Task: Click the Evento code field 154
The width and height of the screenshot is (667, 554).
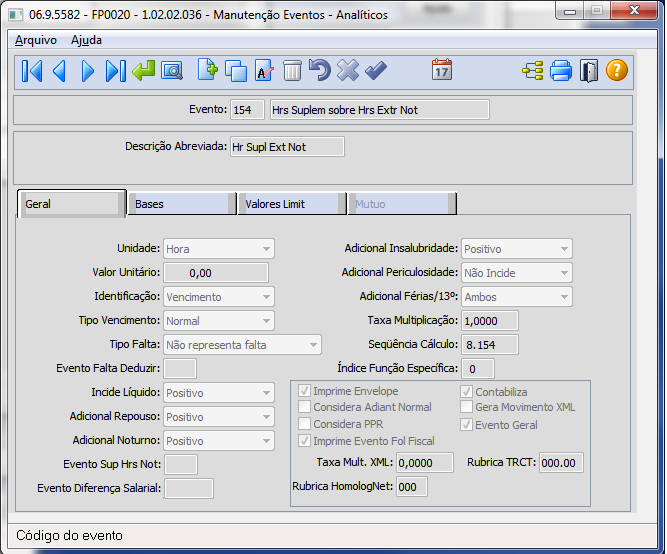Action: pos(247,110)
